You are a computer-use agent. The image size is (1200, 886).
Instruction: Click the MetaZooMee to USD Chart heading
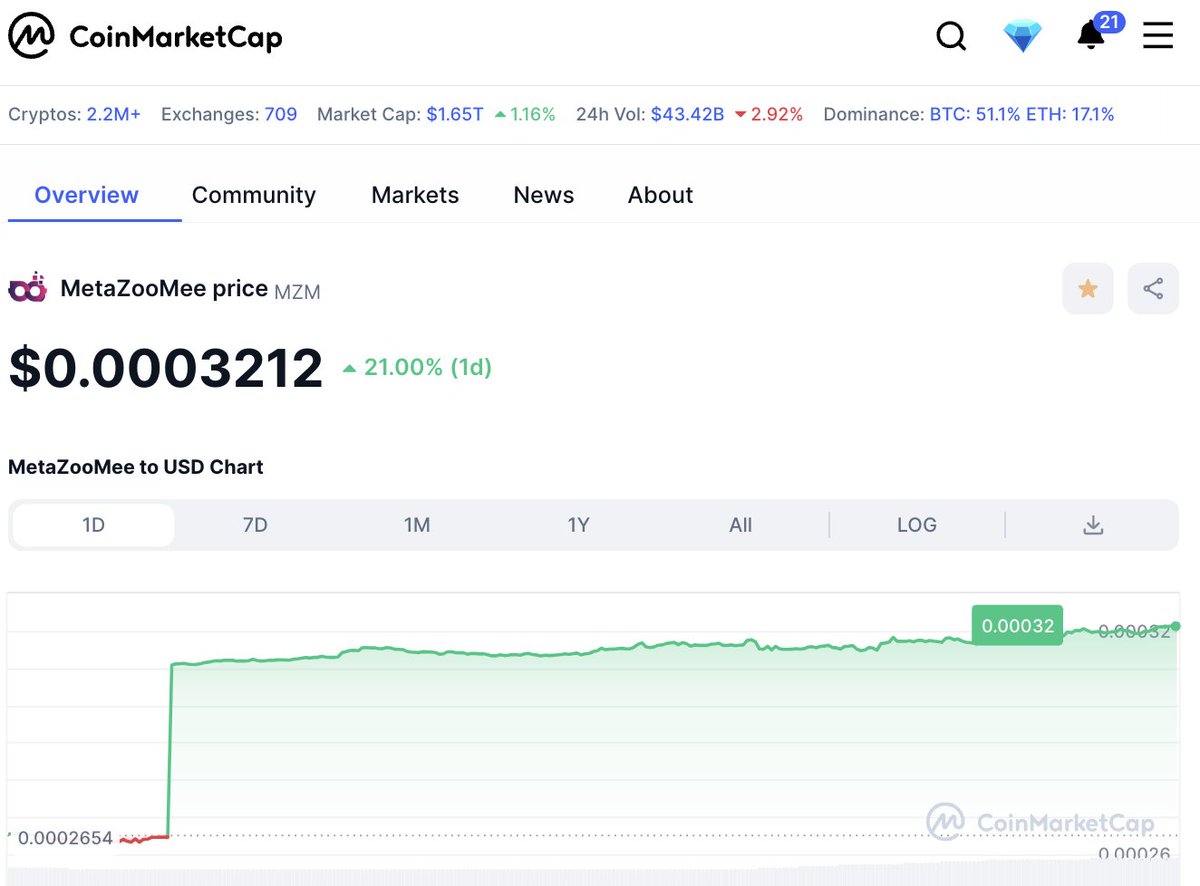coord(136,467)
